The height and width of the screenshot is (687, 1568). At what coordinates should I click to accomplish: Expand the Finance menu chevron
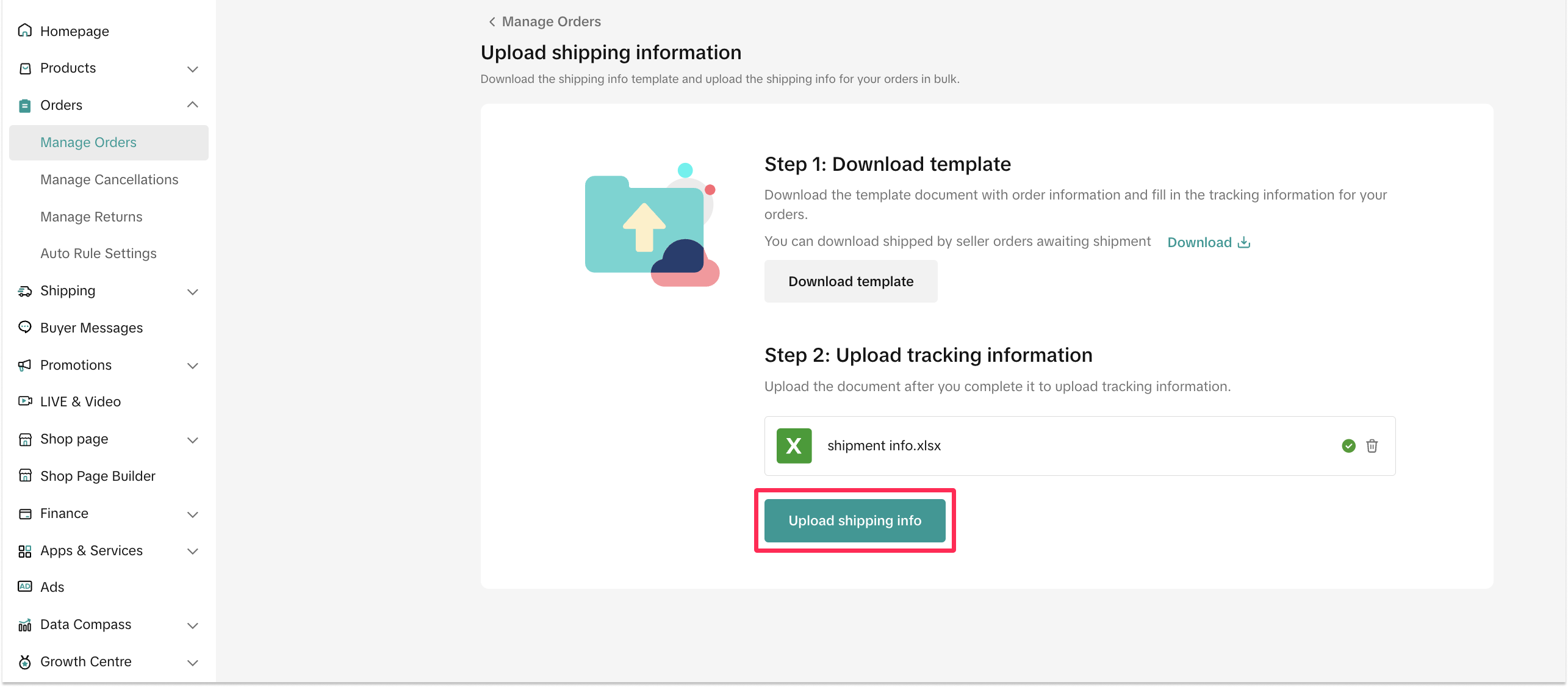tap(193, 514)
